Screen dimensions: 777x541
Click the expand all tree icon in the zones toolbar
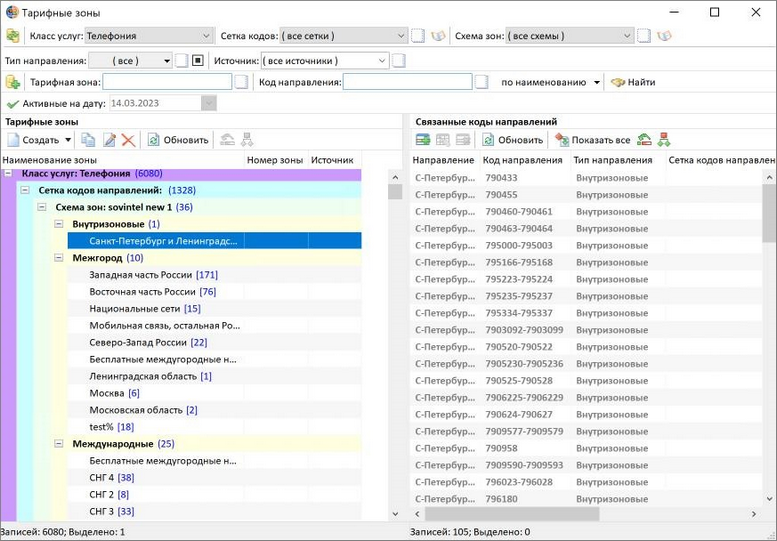[247, 140]
